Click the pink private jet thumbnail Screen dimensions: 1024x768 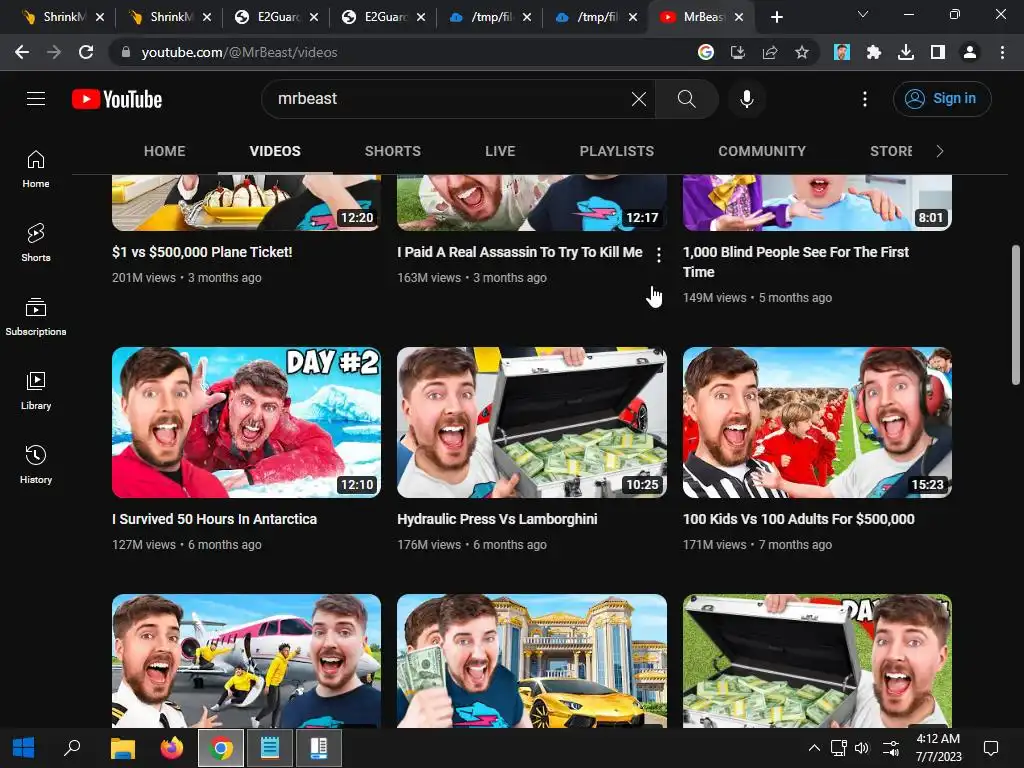tap(246, 660)
